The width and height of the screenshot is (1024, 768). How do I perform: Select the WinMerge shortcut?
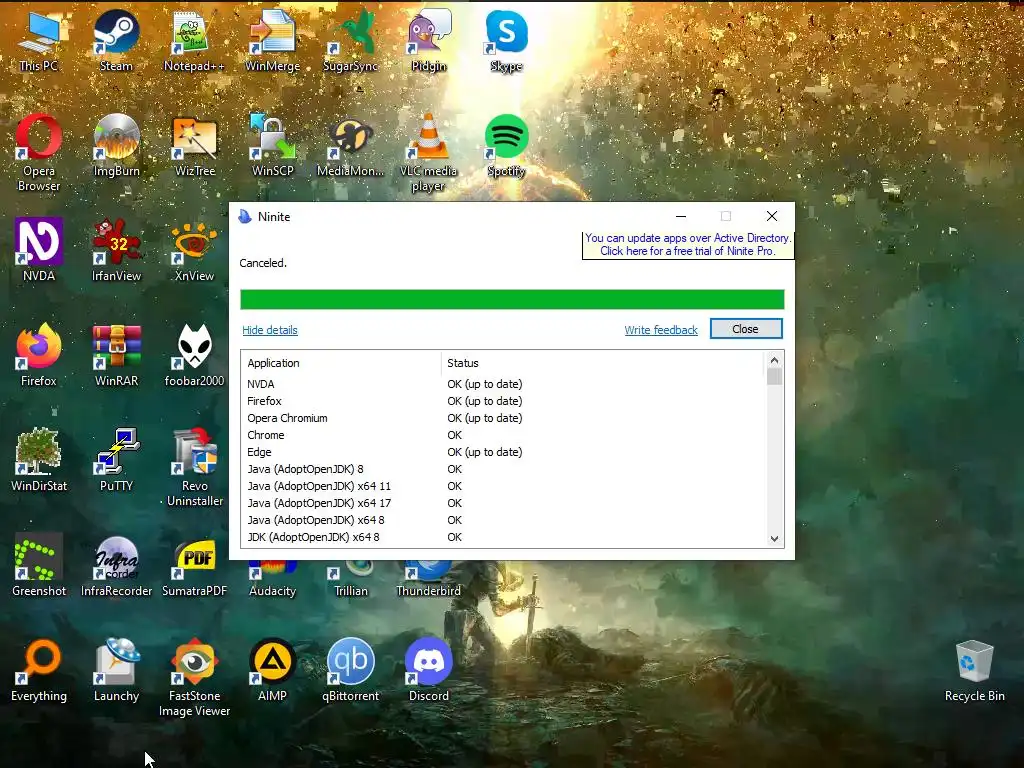coord(272,40)
